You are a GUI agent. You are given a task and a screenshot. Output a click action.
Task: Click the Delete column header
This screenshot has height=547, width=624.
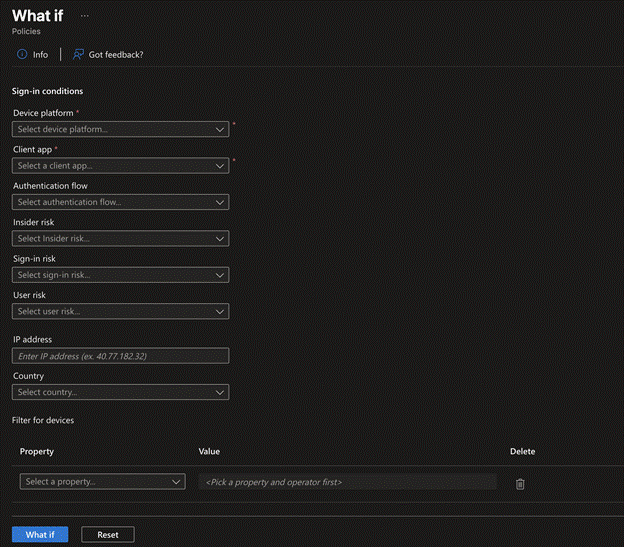[522, 452]
